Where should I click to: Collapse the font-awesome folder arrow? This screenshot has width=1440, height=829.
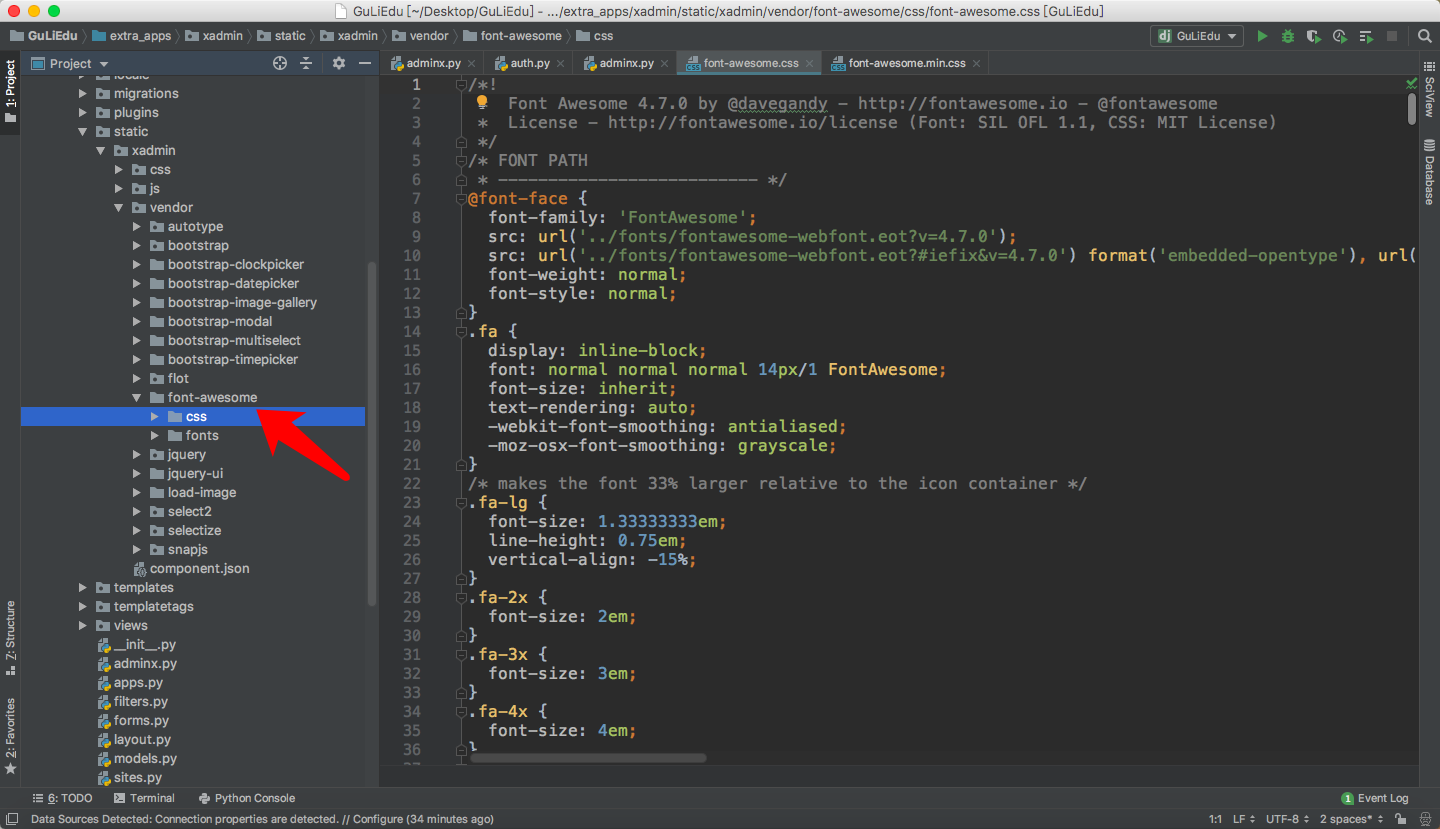point(137,397)
